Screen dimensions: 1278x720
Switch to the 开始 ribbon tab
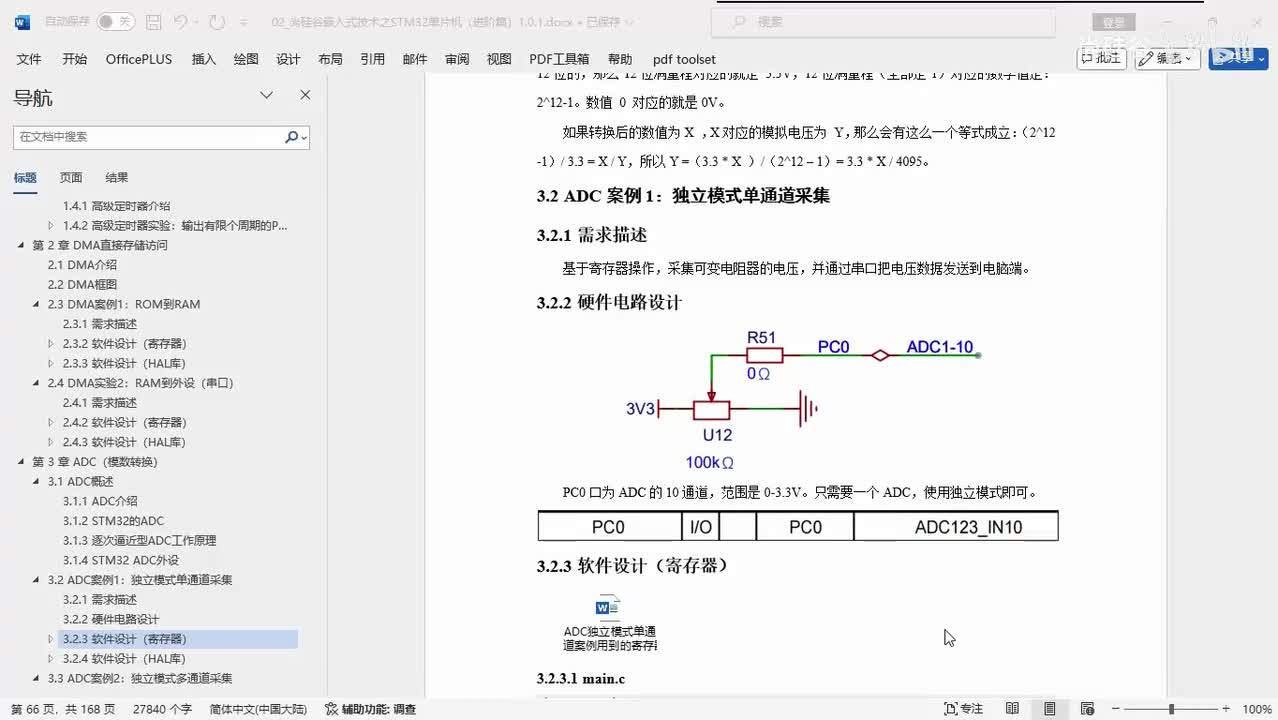point(74,59)
